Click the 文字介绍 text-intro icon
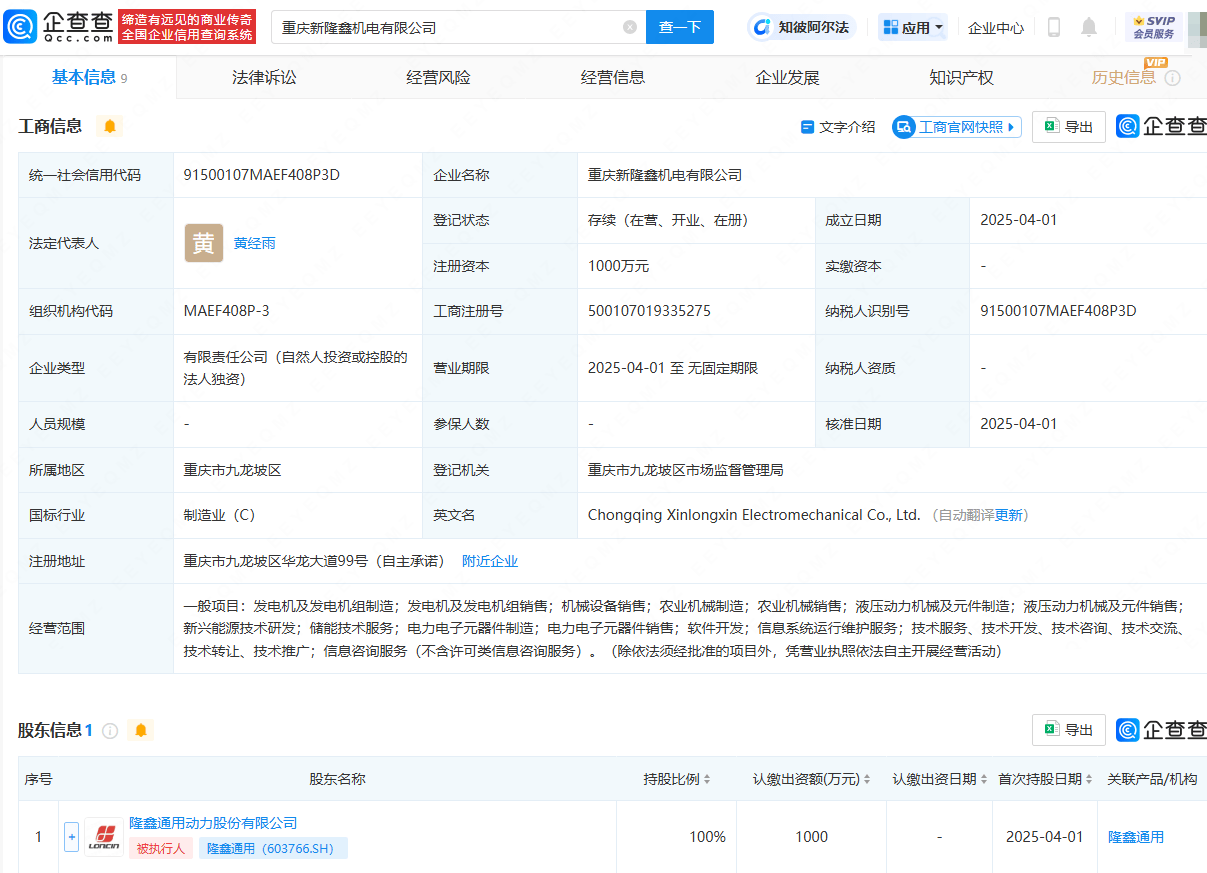 838,126
